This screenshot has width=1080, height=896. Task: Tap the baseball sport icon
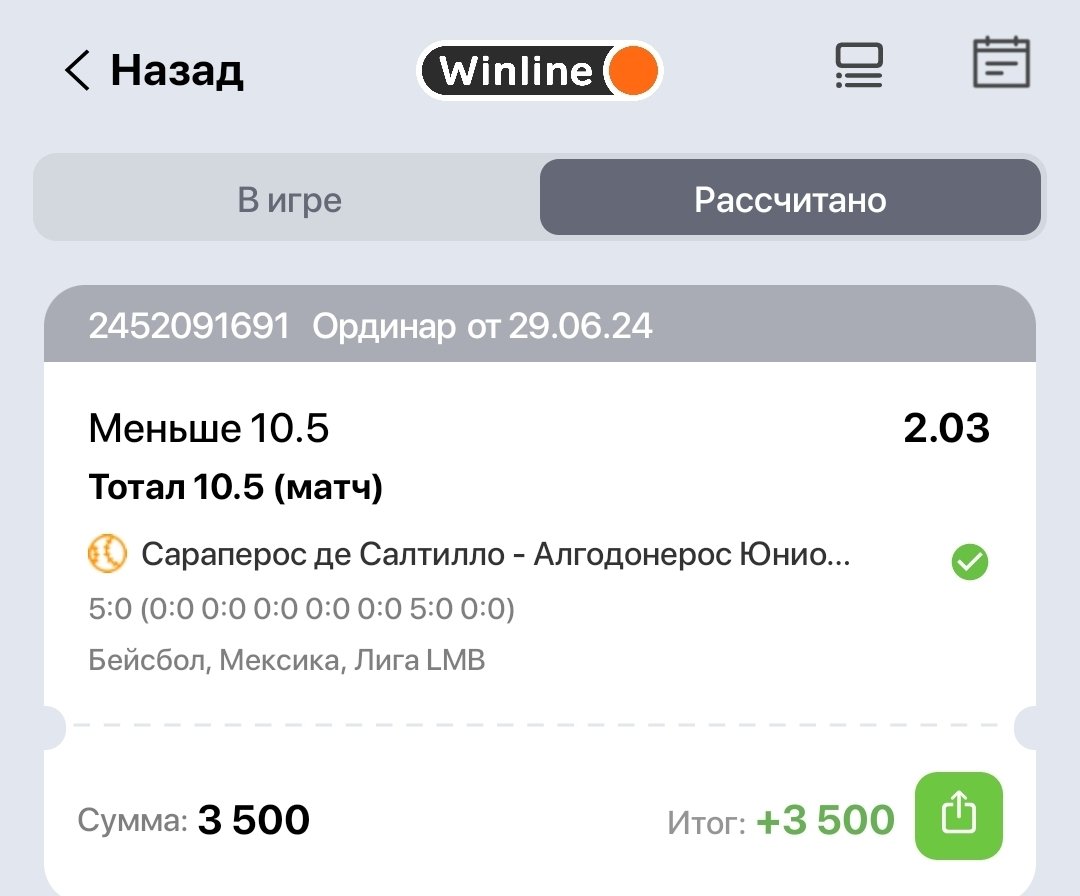pos(107,553)
